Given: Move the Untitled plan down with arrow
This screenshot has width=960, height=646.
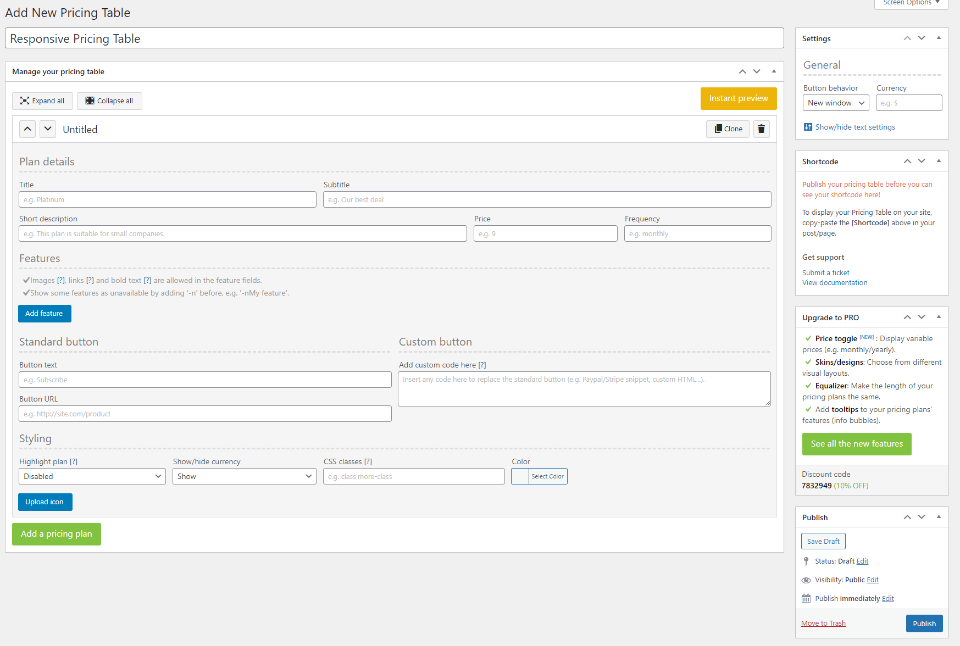Looking at the screenshot, I should point(47,129).
